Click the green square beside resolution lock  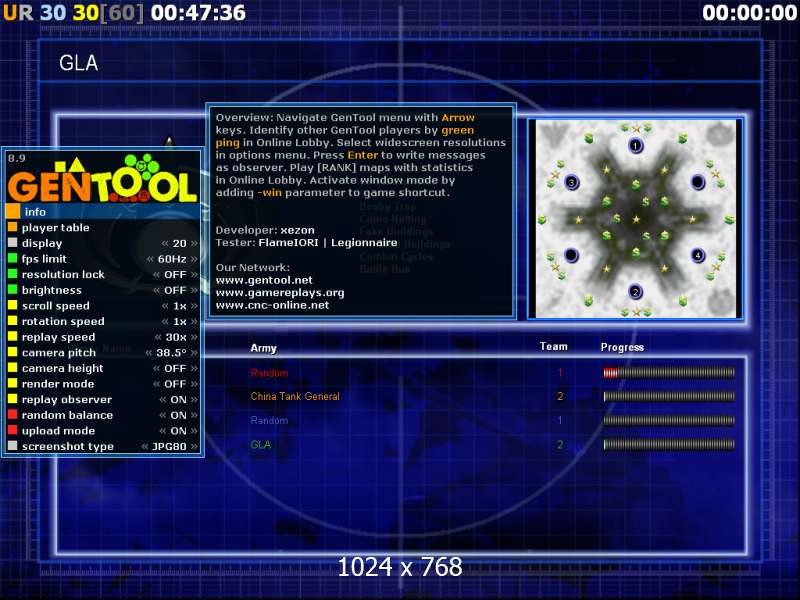(13, 274)
